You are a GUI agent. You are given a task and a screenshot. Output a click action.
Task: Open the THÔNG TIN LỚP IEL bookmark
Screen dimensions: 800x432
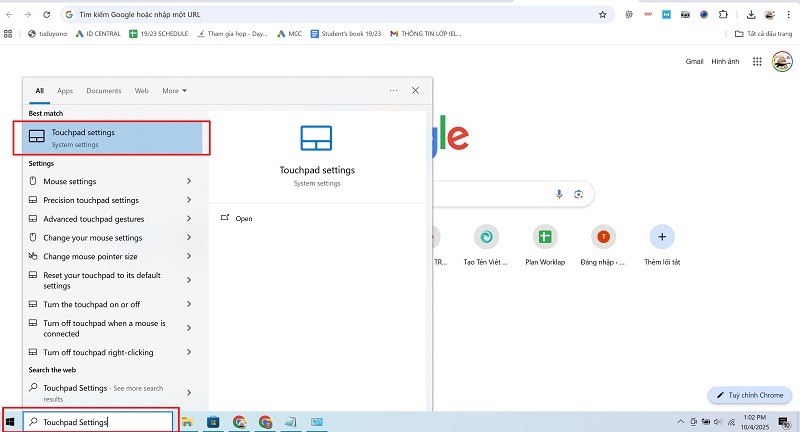tap(426, 34)
